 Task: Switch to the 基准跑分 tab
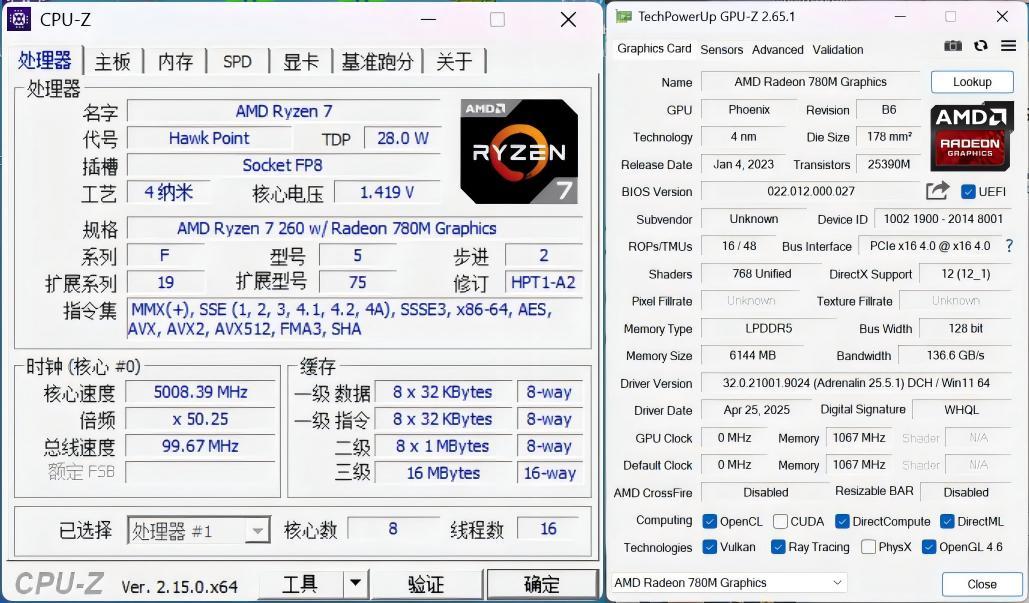pos(378,62)
